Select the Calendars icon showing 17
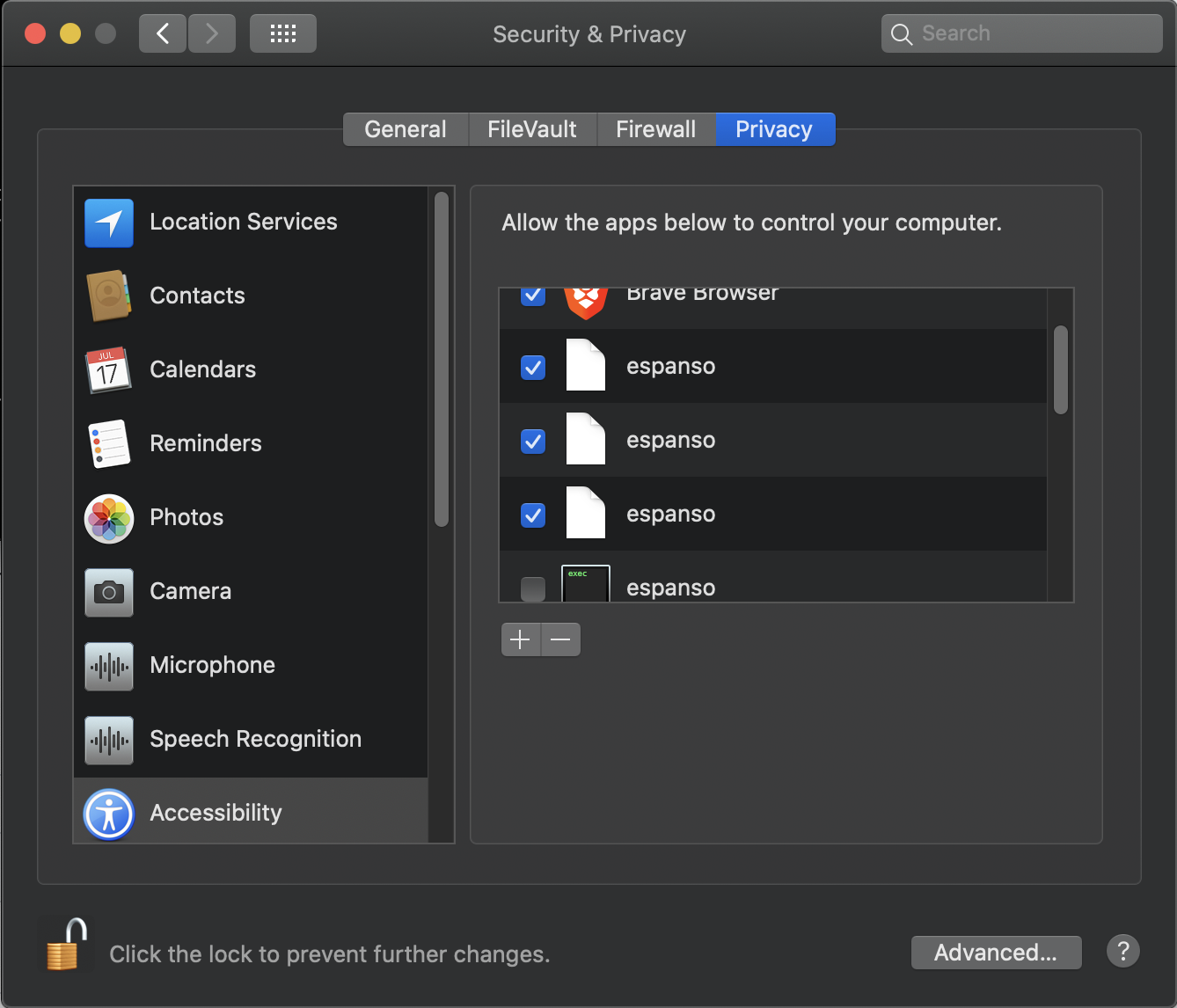The width and height of the screenshot is (1177, 1008). [x=108, y=370]
